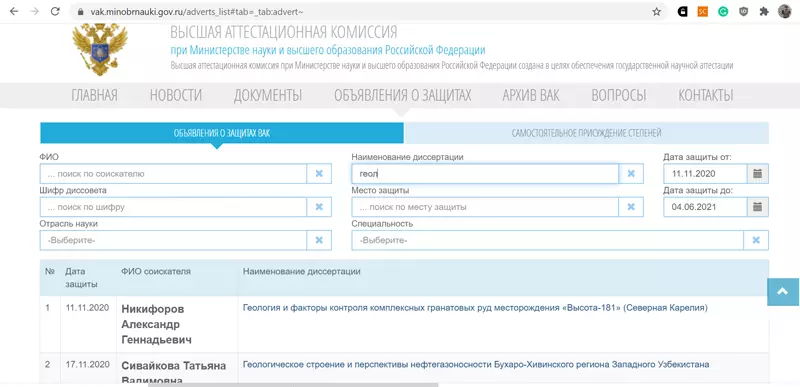Click the date cell 11.11.2020 in row 1
The image size is (800, 387).
point(87,308)
